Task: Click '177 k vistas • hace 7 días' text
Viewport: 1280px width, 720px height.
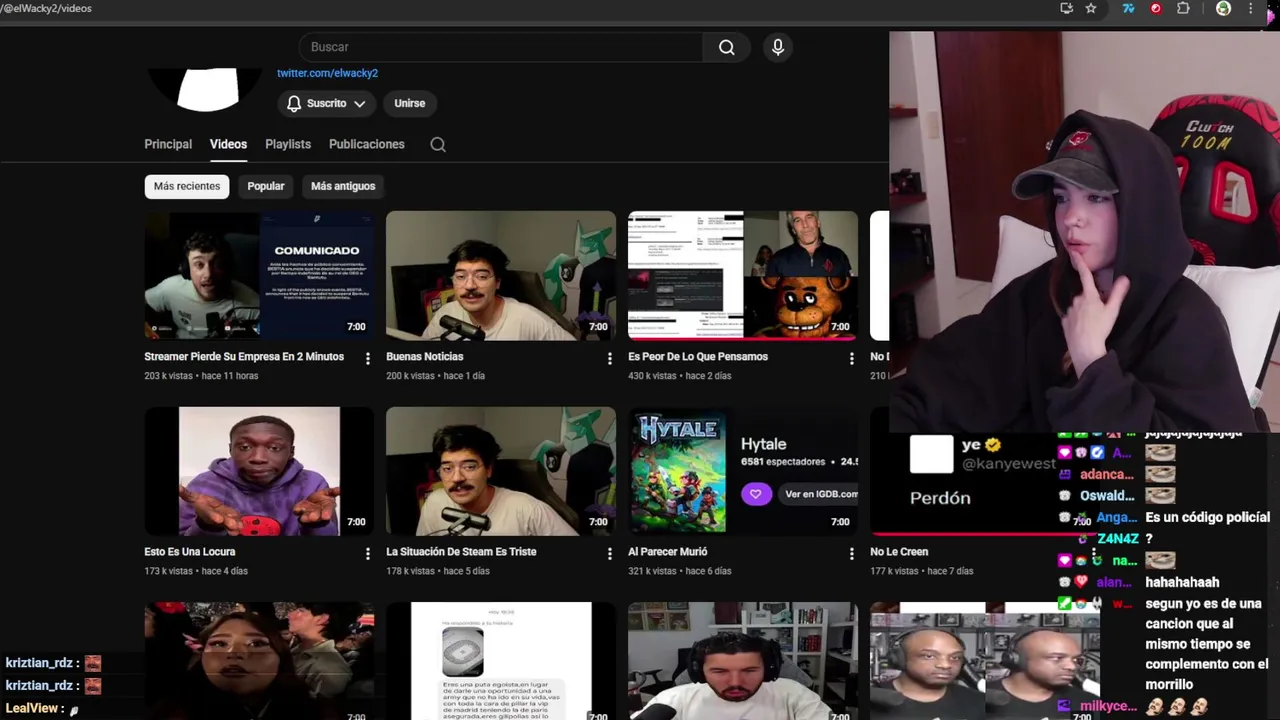Action: pos(922,571)
